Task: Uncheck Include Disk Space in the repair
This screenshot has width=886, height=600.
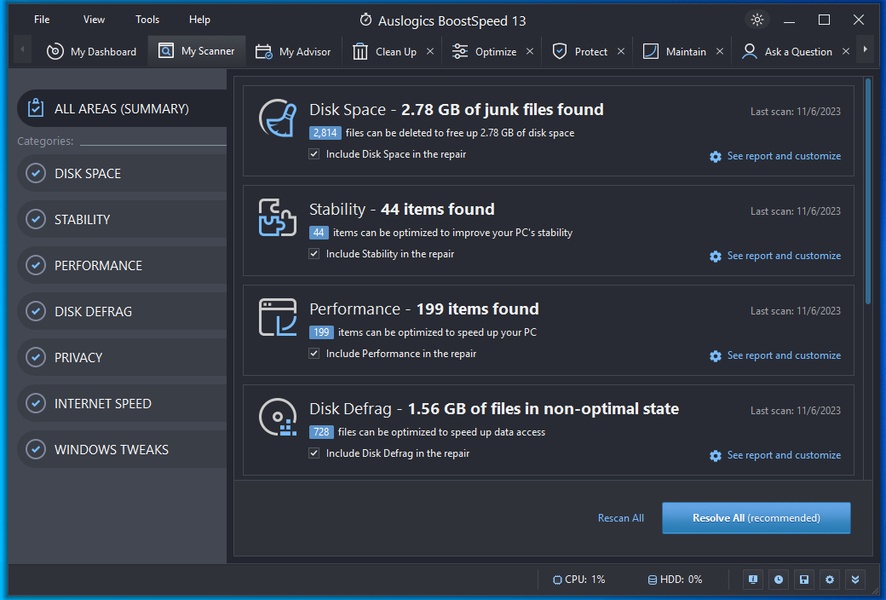Action: (x=315, y=155)
